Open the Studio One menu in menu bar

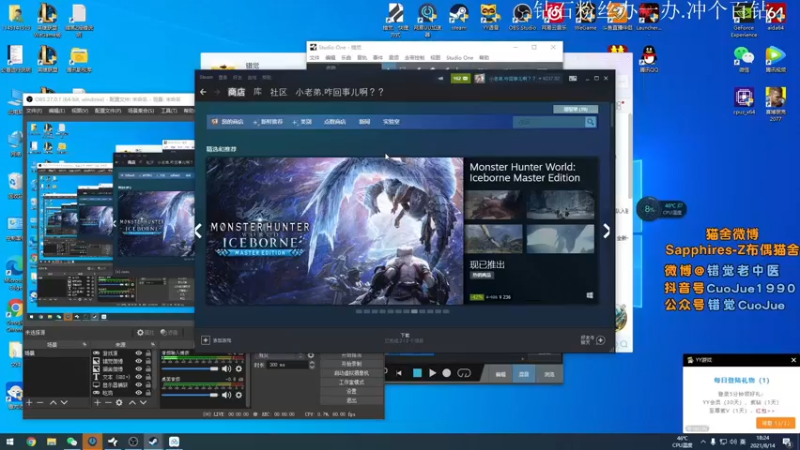click(x=460, y=58)
